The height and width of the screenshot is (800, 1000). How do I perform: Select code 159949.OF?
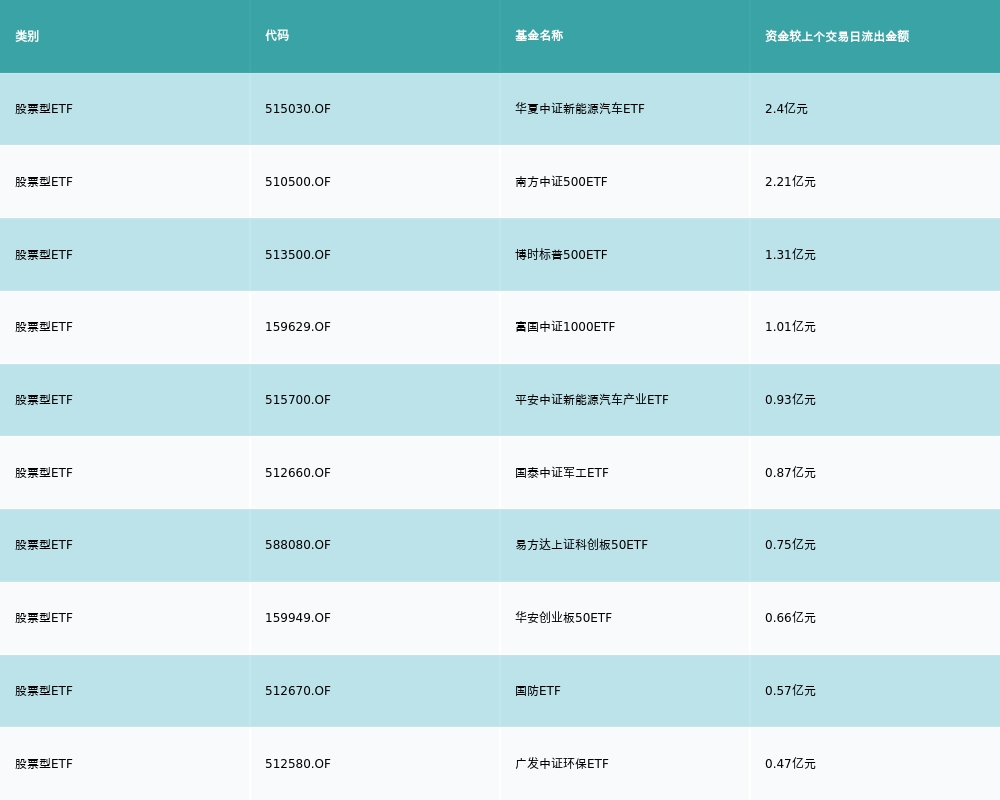[298, 618]
